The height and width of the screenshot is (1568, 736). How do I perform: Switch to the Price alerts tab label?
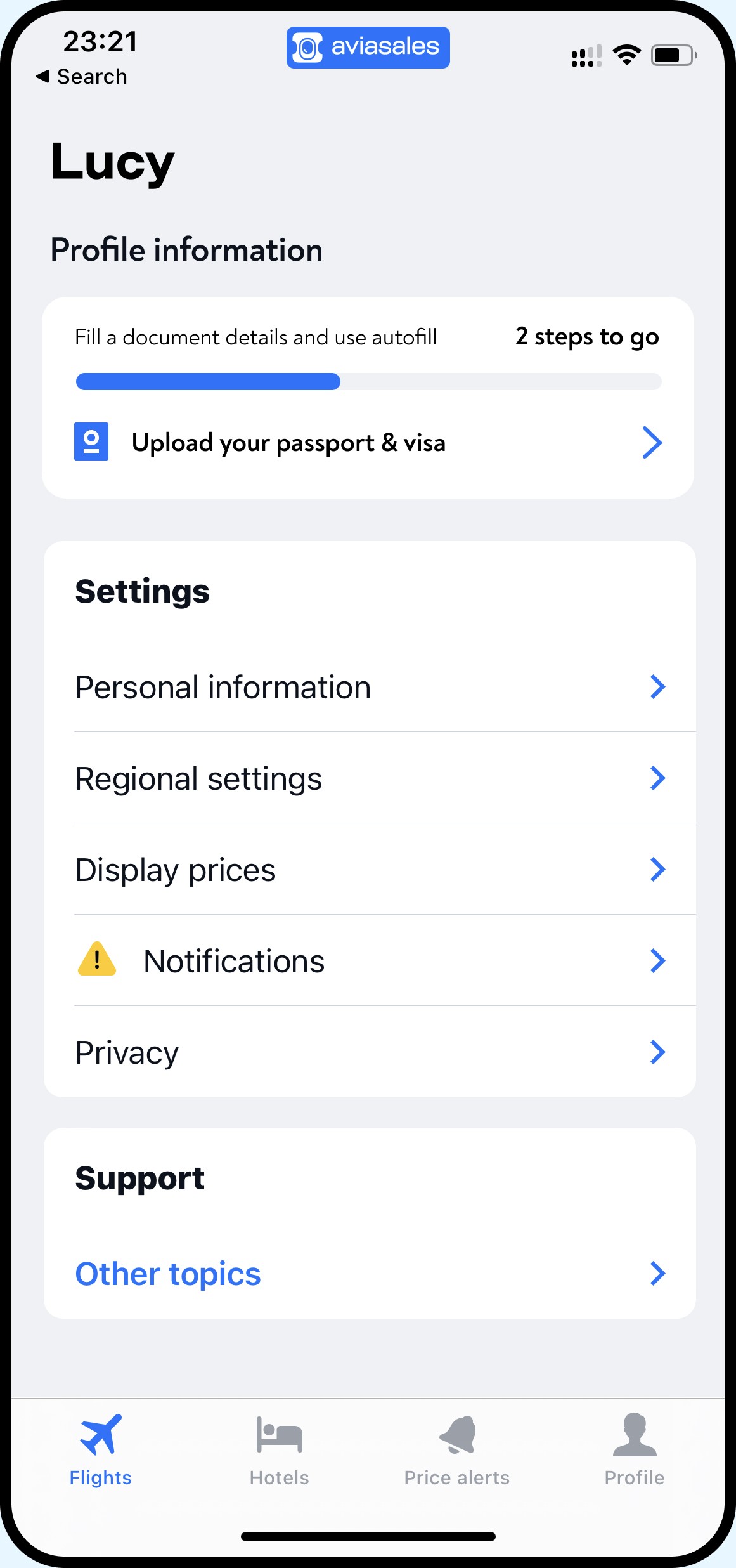(457, 1478)
